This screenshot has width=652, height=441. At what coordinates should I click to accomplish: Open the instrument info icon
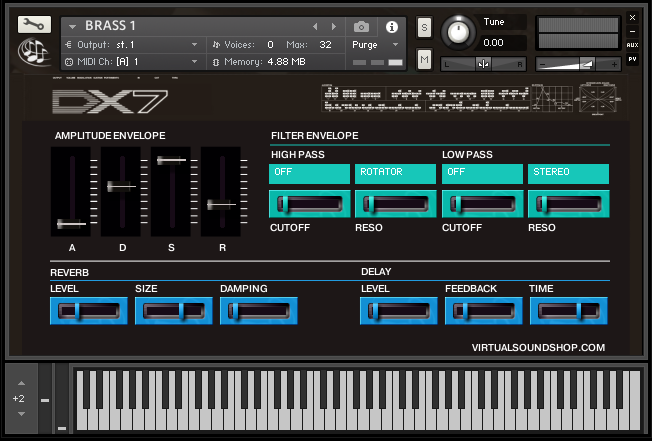pyautogui.click(x=391, y=26)
